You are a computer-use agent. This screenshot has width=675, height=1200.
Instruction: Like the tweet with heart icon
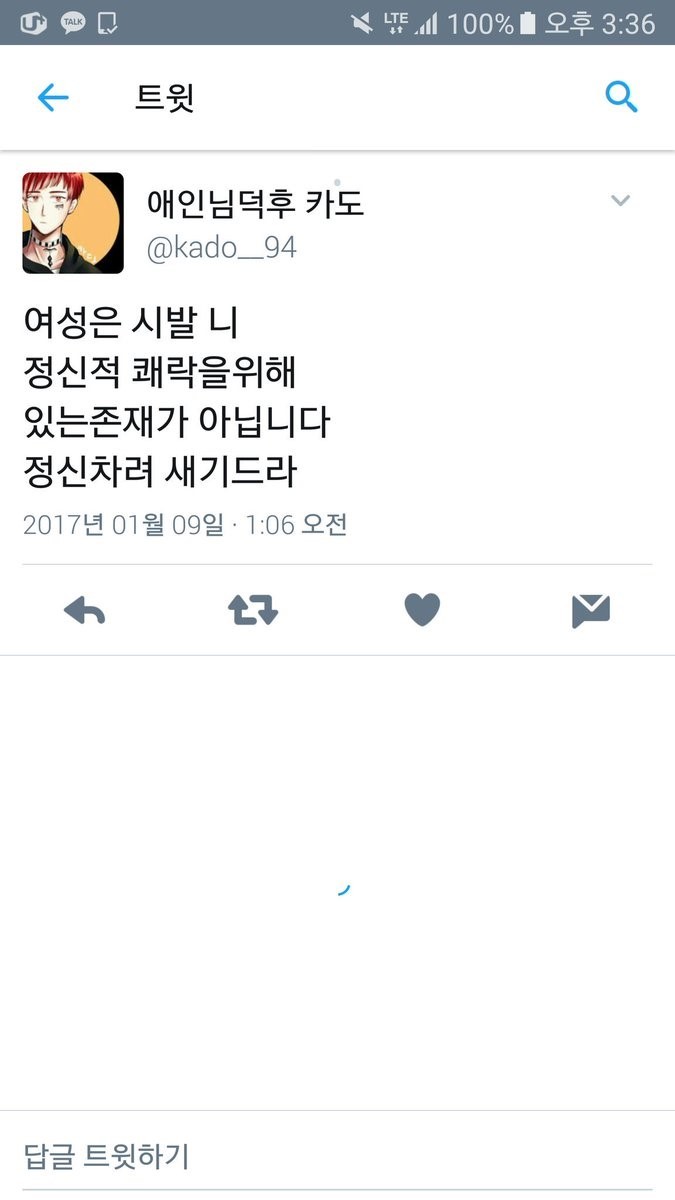tap(422, 610)
